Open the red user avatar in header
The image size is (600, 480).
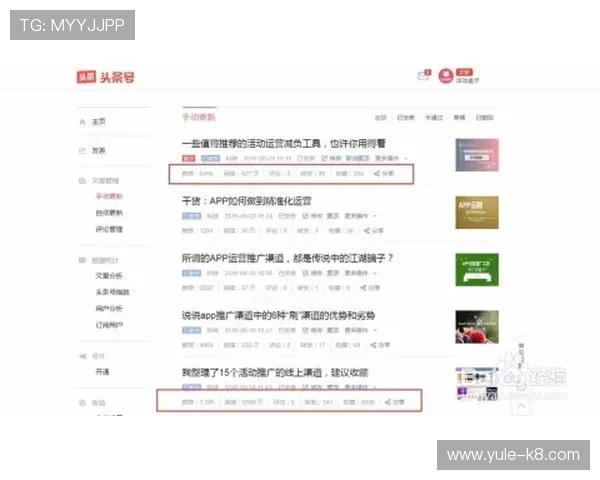tap(446, 76)
